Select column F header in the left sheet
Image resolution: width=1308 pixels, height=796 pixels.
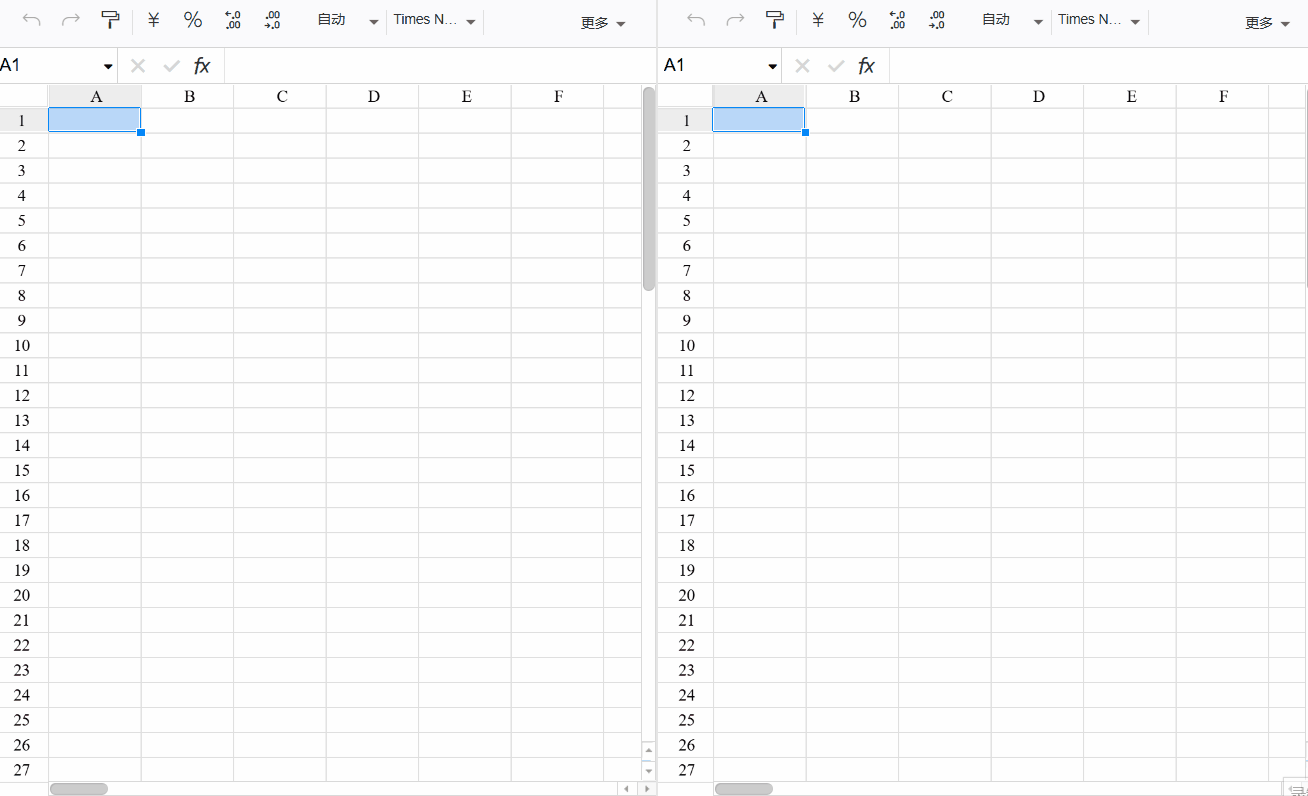[558, 96]
